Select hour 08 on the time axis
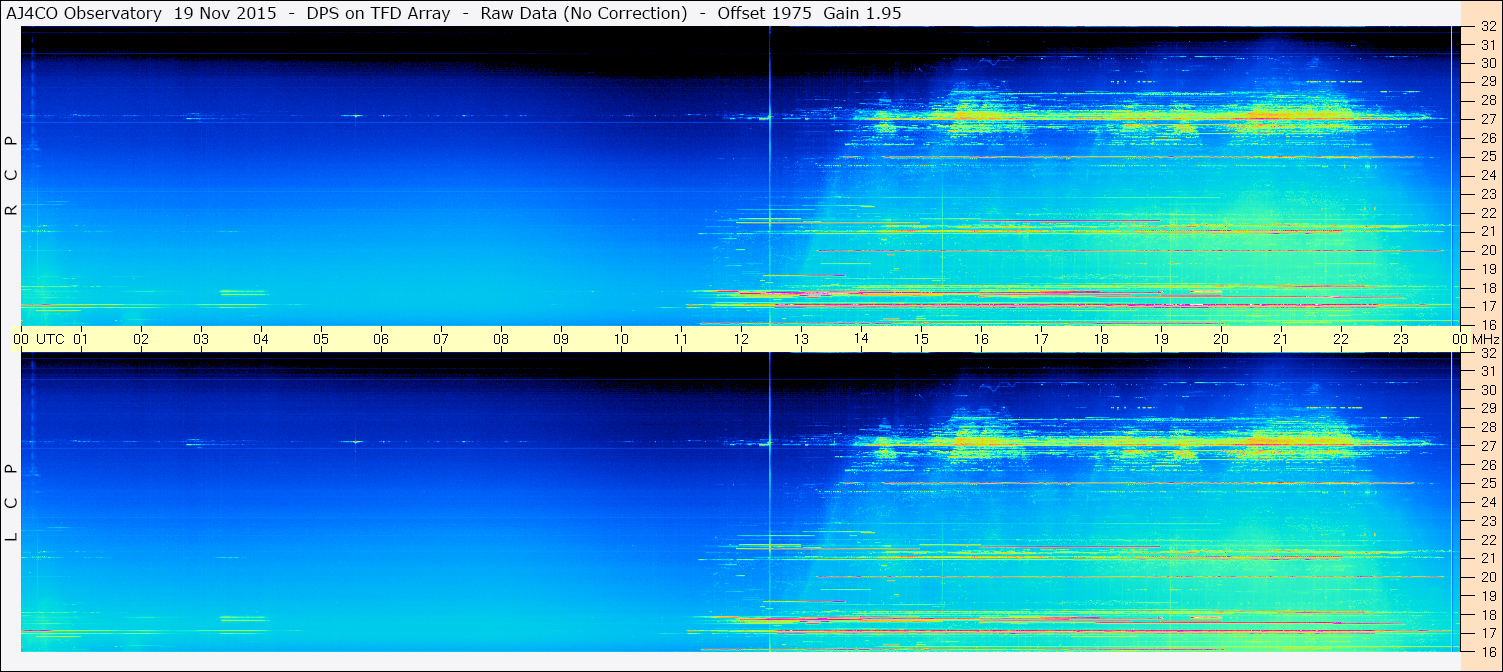This screenshot has height=672, width=1503. point(501,339)
